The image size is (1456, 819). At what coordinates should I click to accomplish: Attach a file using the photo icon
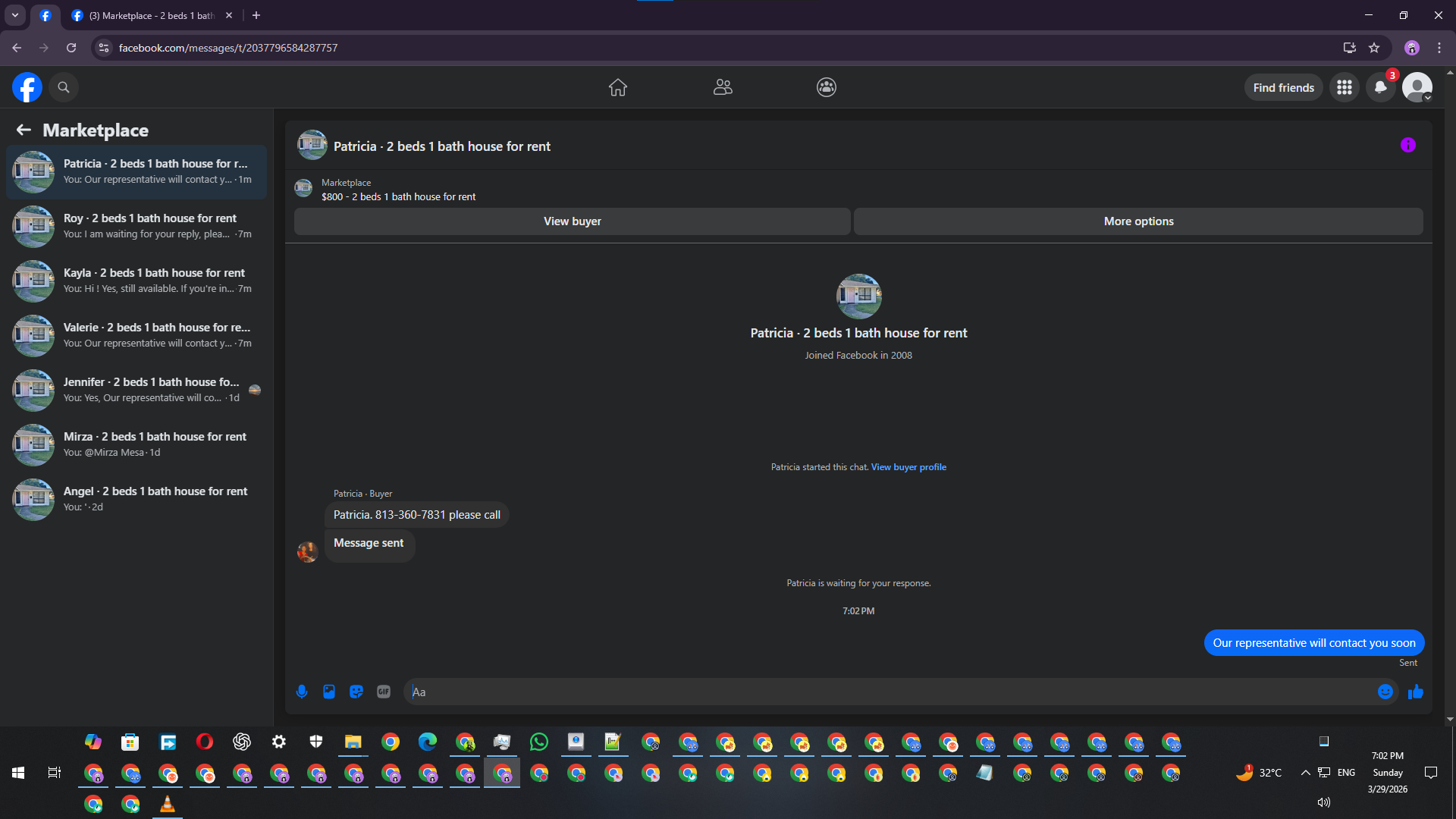tap(329, 692)
